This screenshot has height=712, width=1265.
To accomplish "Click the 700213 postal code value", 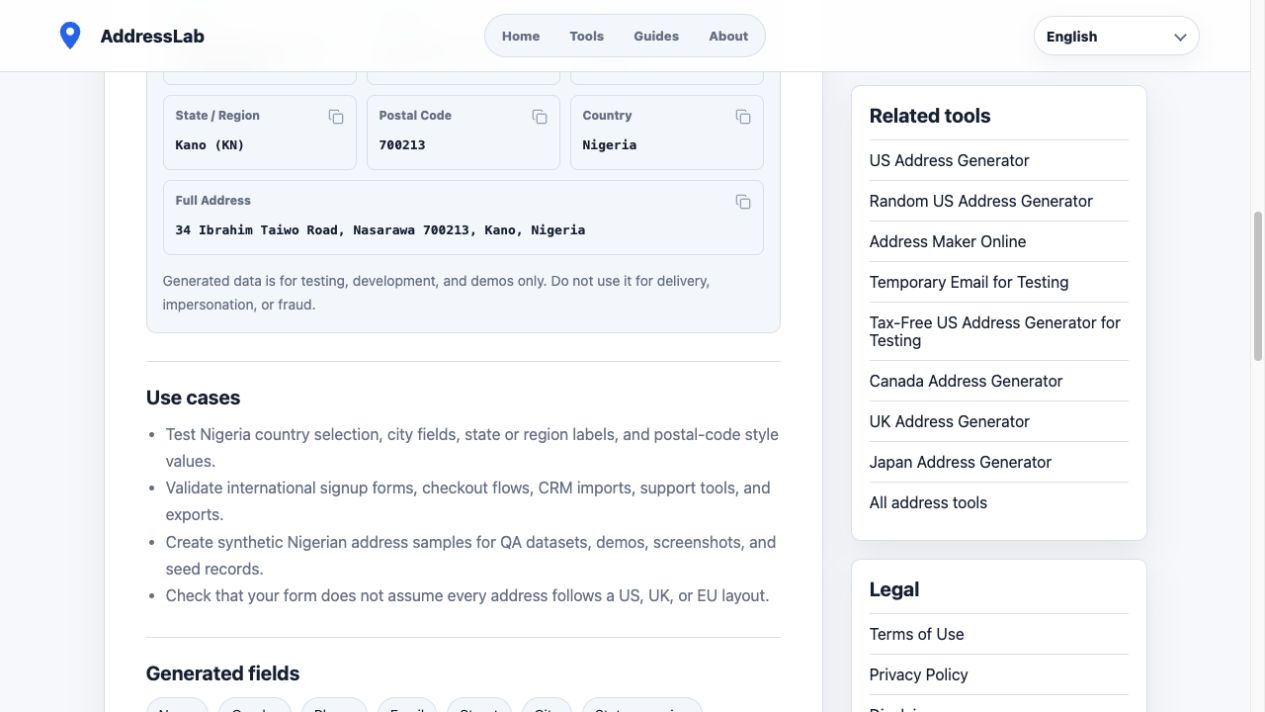I will [402, 145].
